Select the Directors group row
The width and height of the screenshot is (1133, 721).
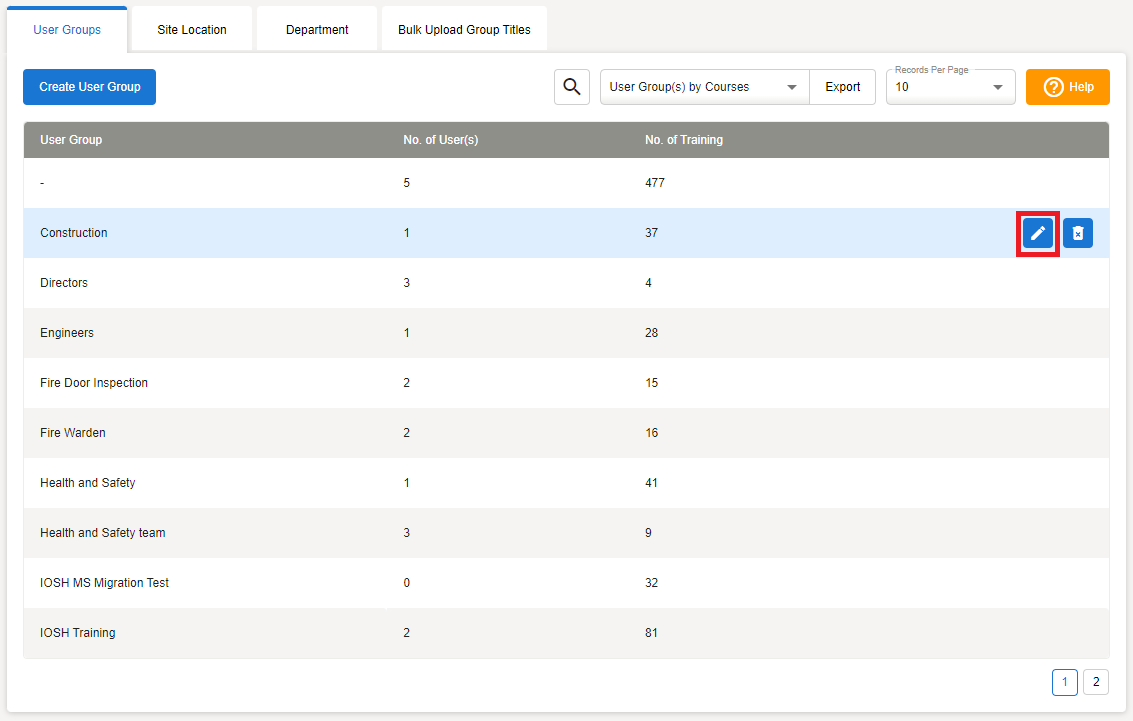click(64, 283)
